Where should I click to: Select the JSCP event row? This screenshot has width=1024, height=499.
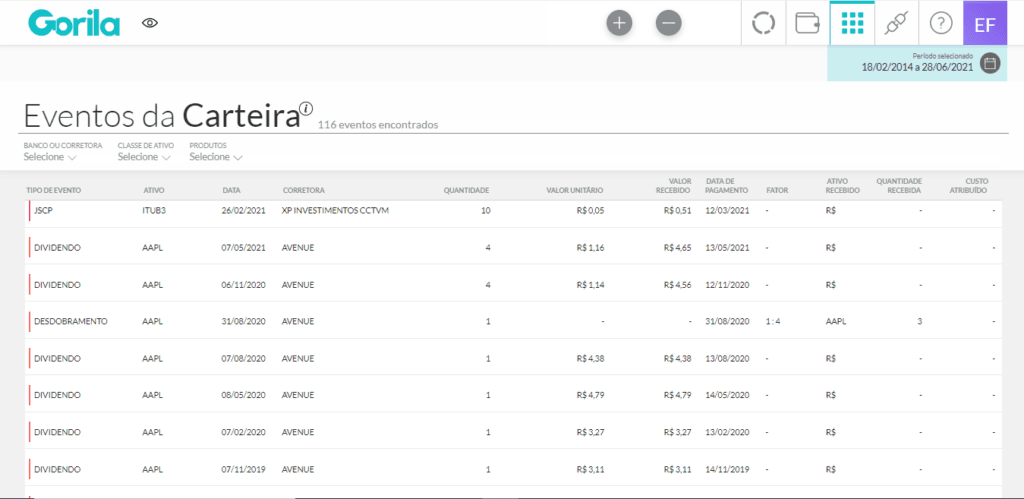[513, 211]
